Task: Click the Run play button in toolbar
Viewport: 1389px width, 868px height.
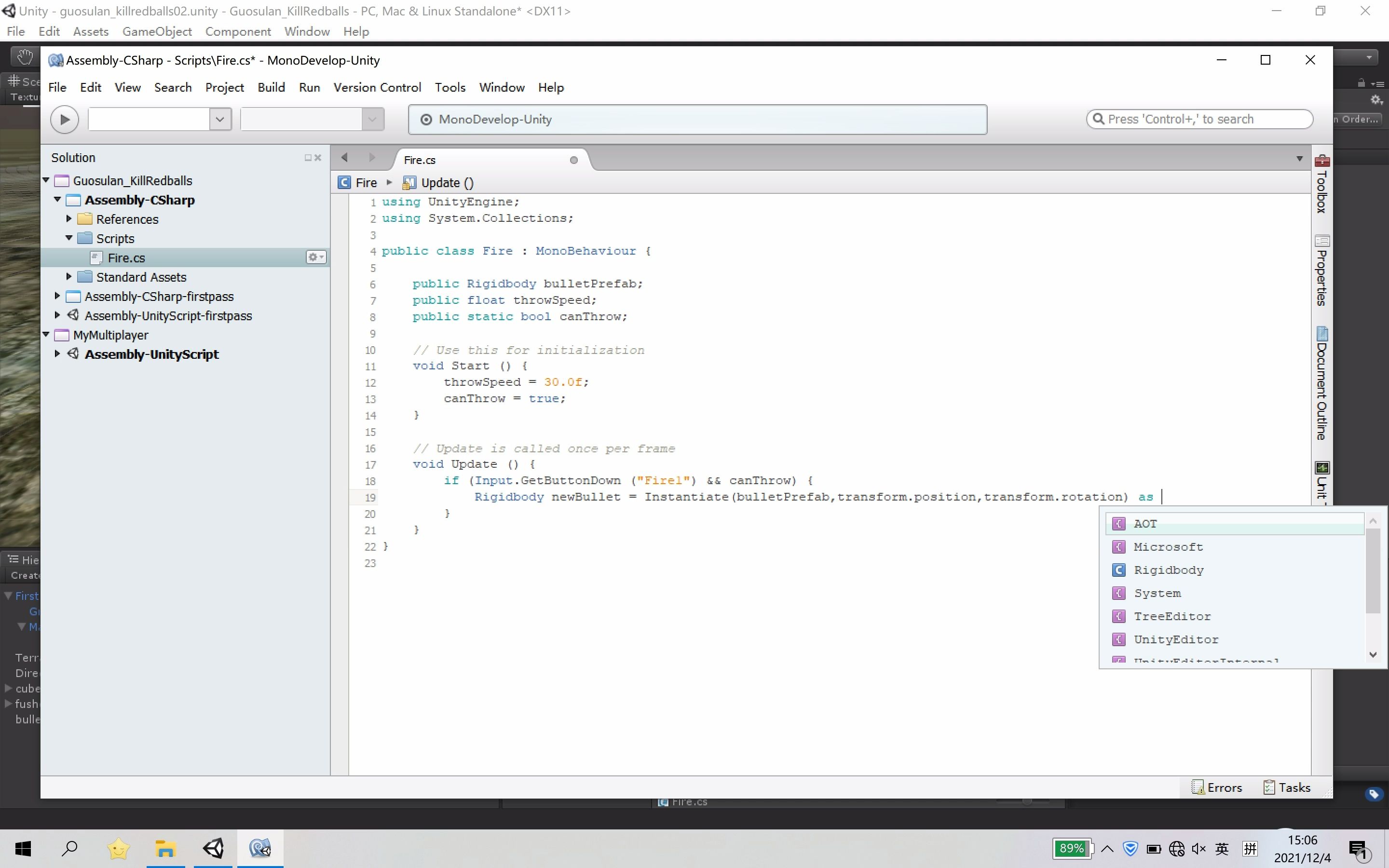Action: pos(64,120)
